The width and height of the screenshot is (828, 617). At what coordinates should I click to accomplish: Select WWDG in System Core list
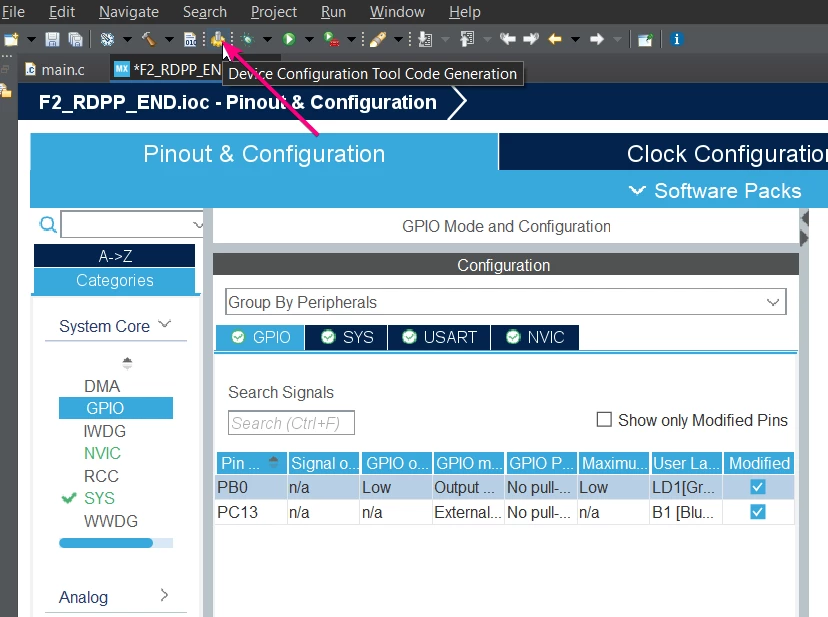click(110, 521)
